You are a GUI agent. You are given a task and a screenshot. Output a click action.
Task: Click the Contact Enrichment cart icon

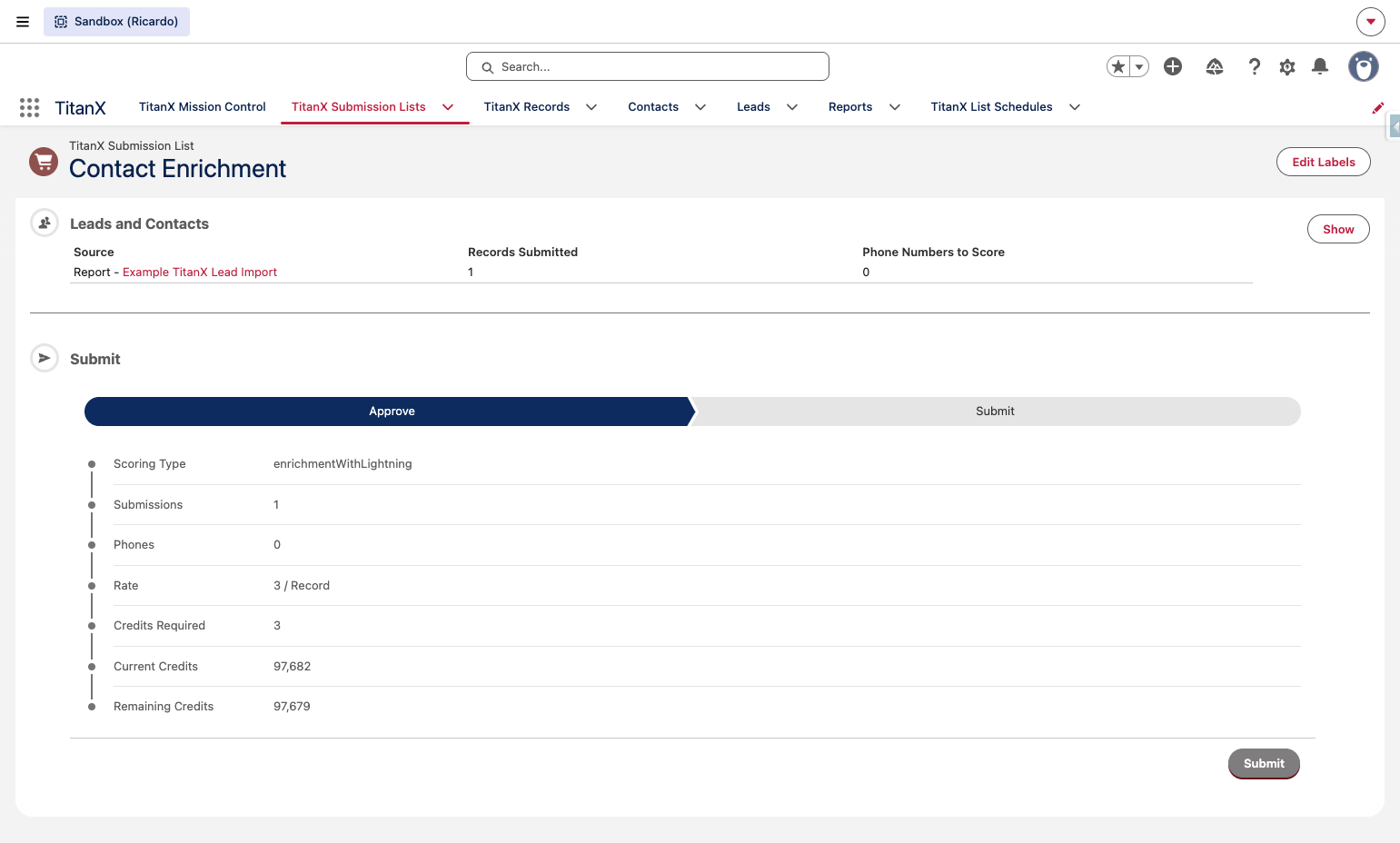[x=44, y=162]
